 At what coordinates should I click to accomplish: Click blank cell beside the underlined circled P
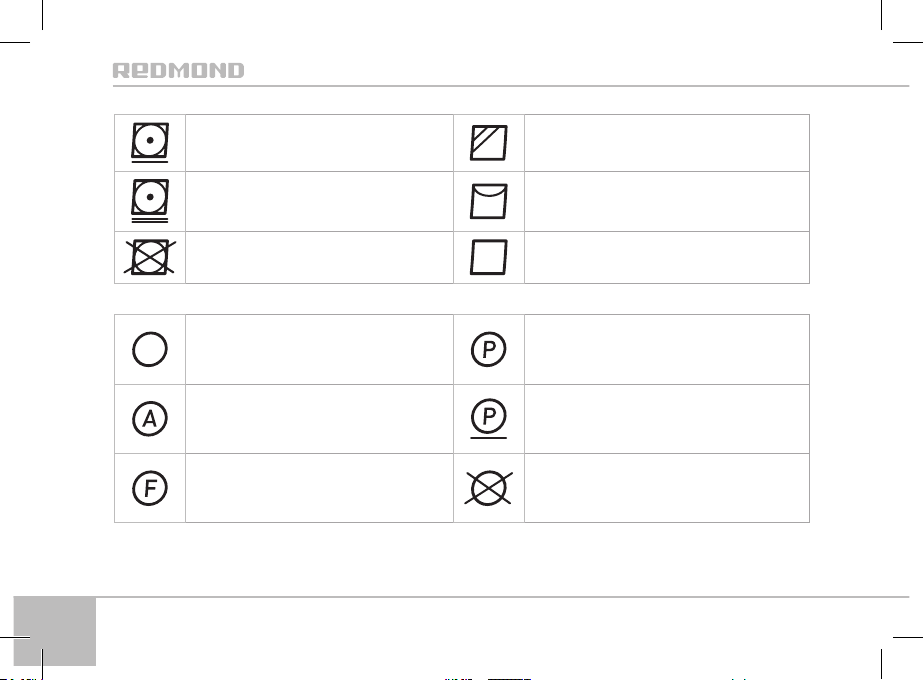coord(667,419)
